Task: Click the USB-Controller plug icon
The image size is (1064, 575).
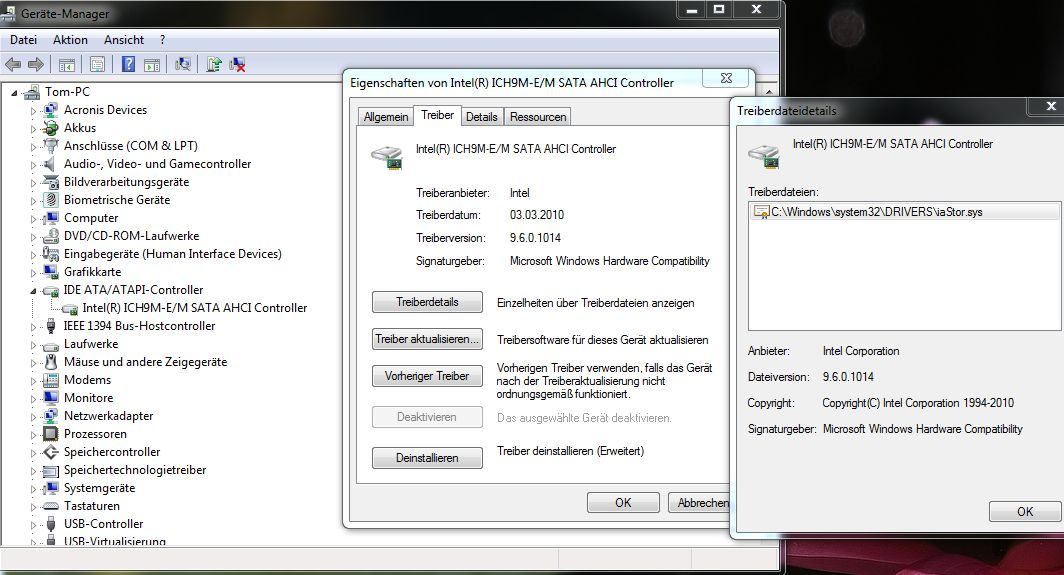Action: coord(50,524)
